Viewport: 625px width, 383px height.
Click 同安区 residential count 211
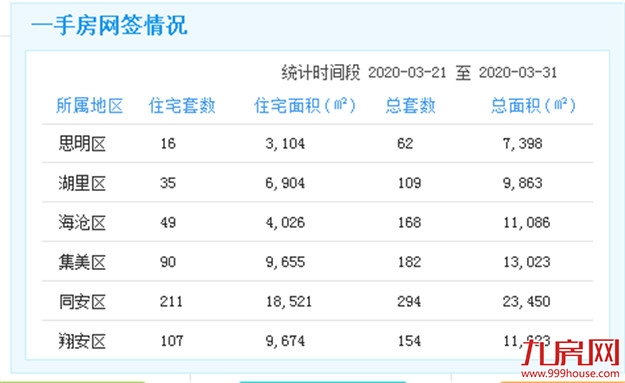171,301
